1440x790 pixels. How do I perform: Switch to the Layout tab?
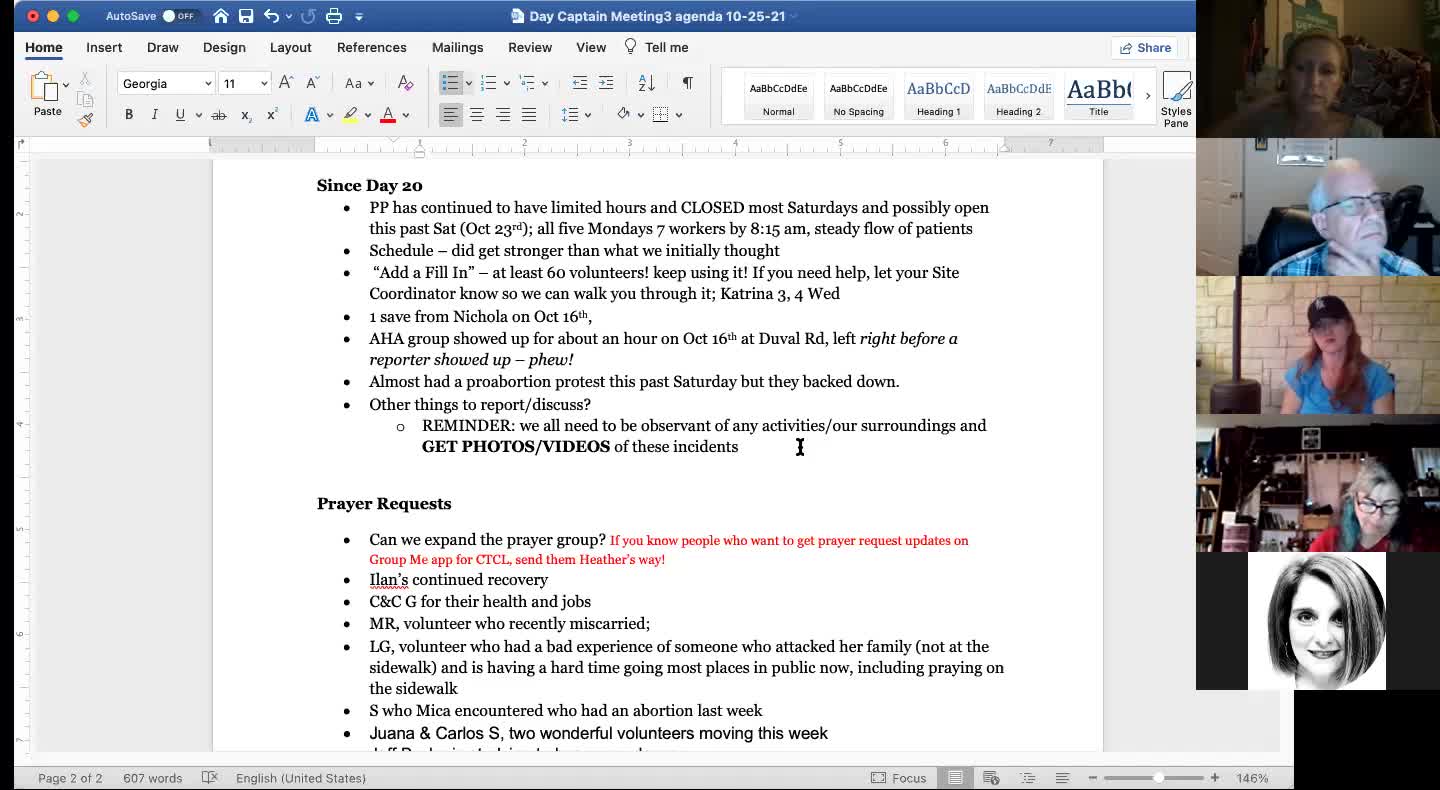[x=291, y=47]
